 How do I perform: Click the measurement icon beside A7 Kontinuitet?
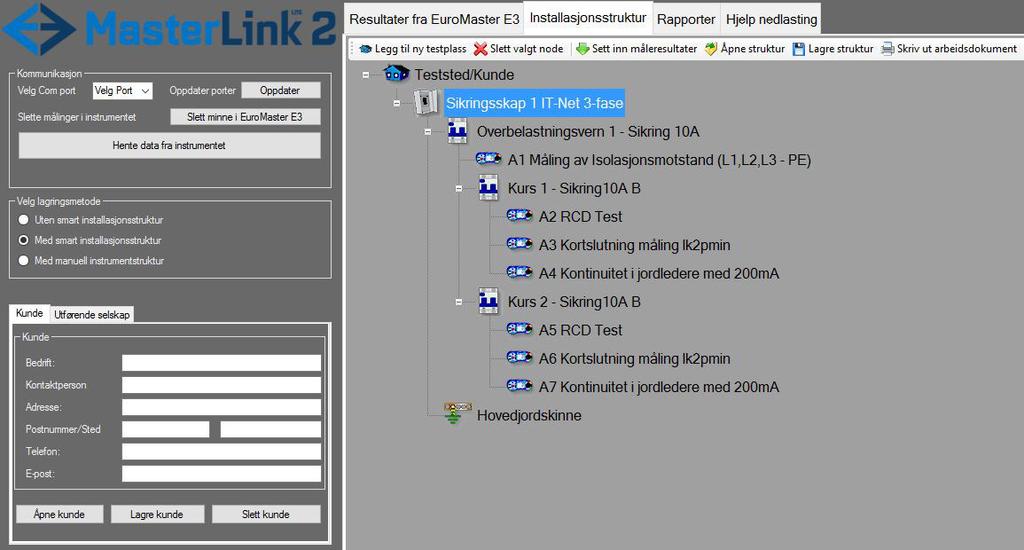pos(519,385)
